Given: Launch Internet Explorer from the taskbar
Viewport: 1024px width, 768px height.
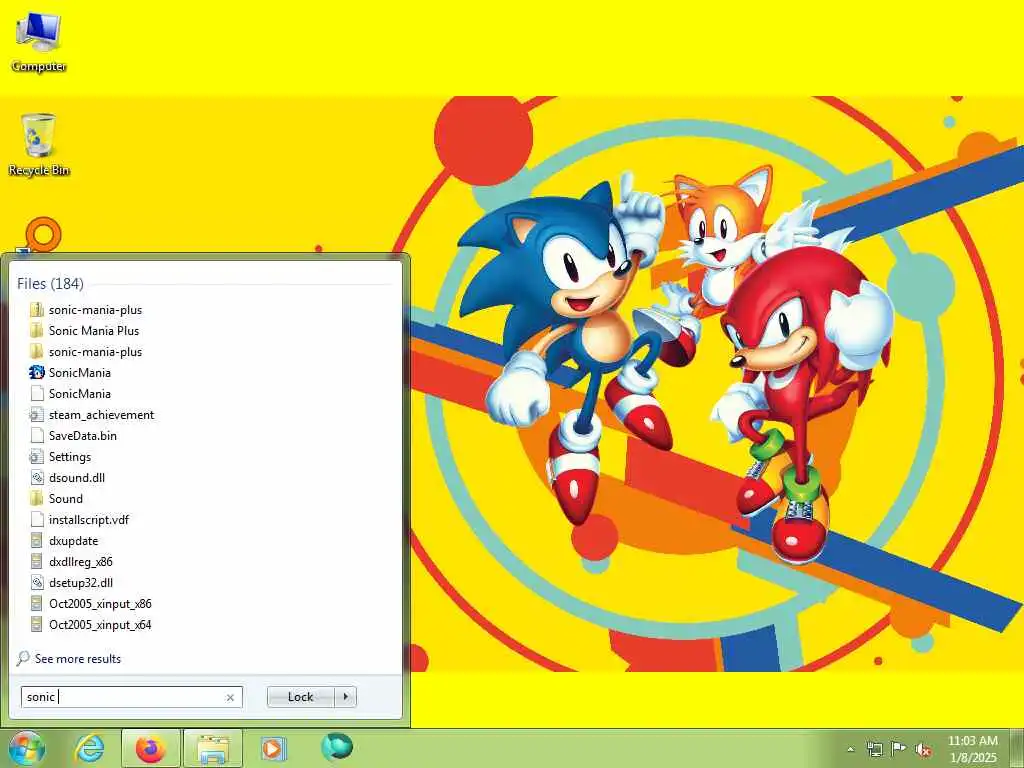Looking at the screenshot, I should (x=89, y=748).
